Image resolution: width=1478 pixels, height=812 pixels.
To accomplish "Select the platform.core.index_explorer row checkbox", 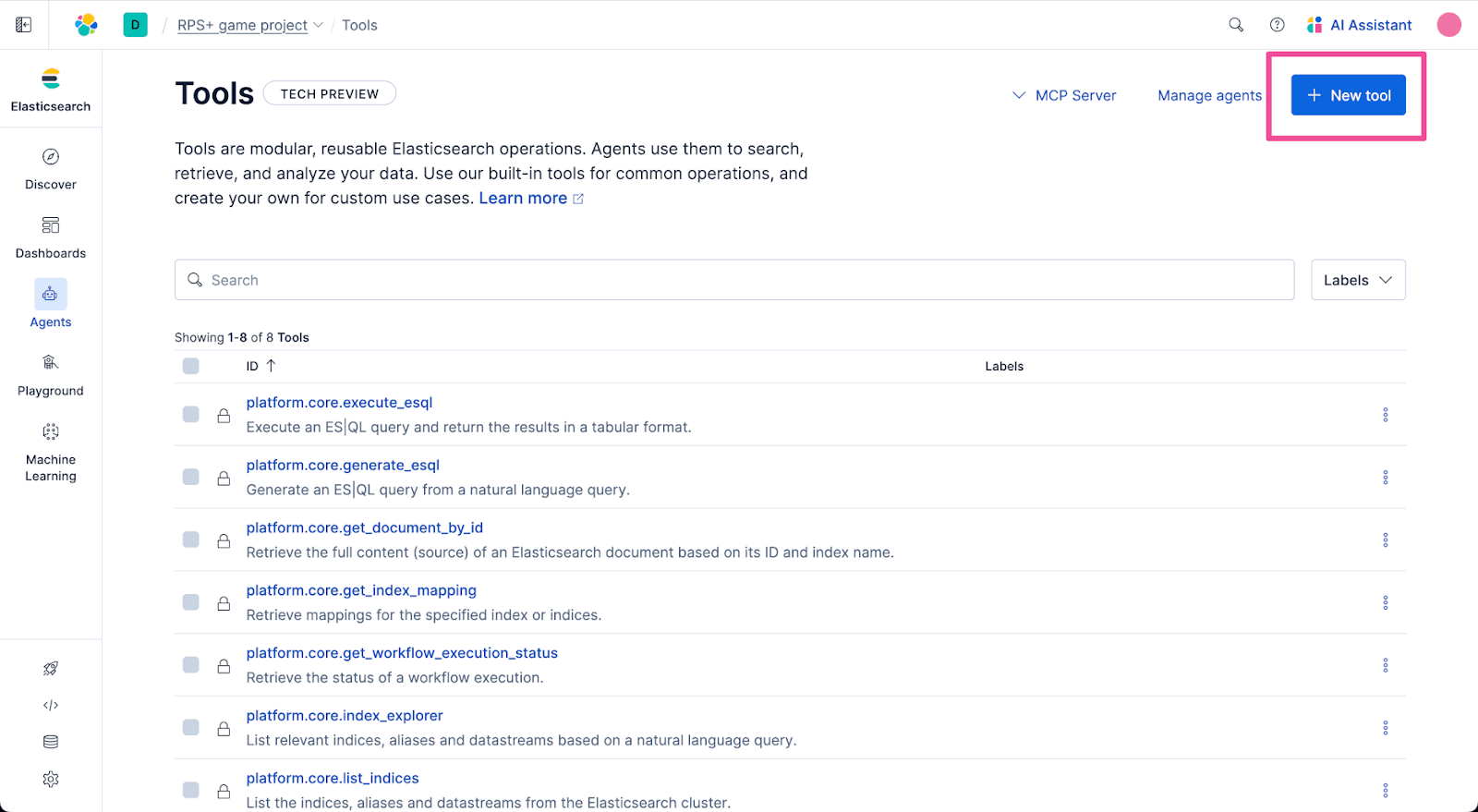I will click(191, 728).
